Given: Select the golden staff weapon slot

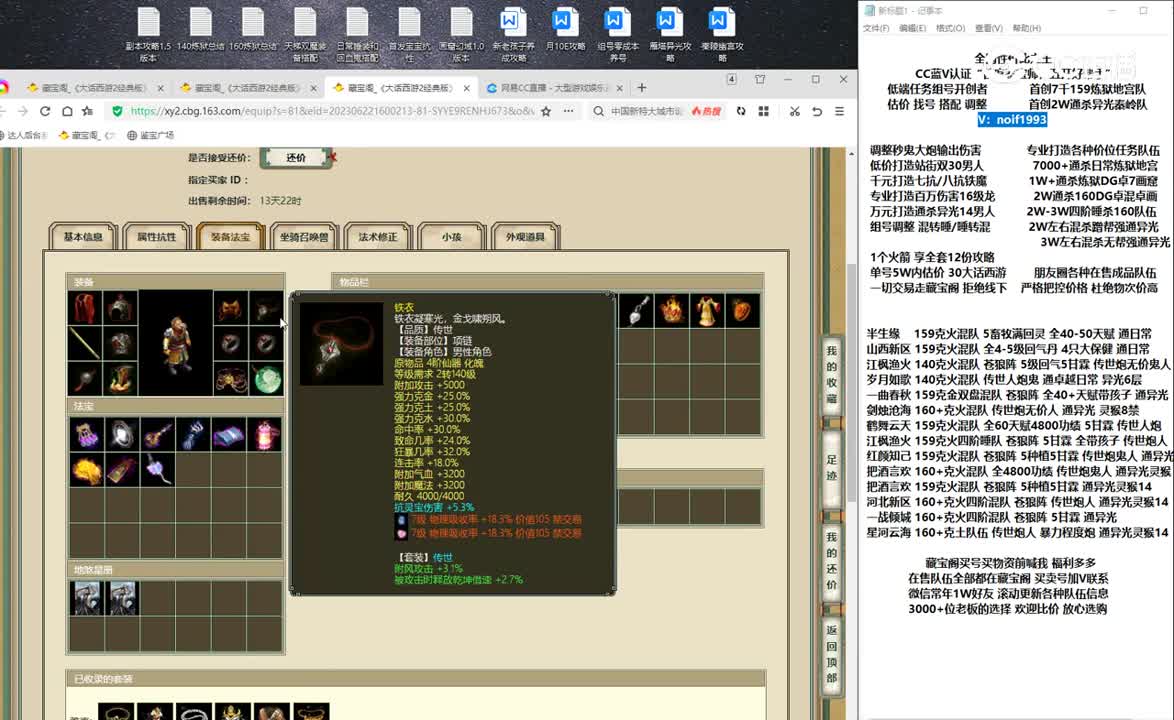Looking at the screenshot, I should 85,344.
